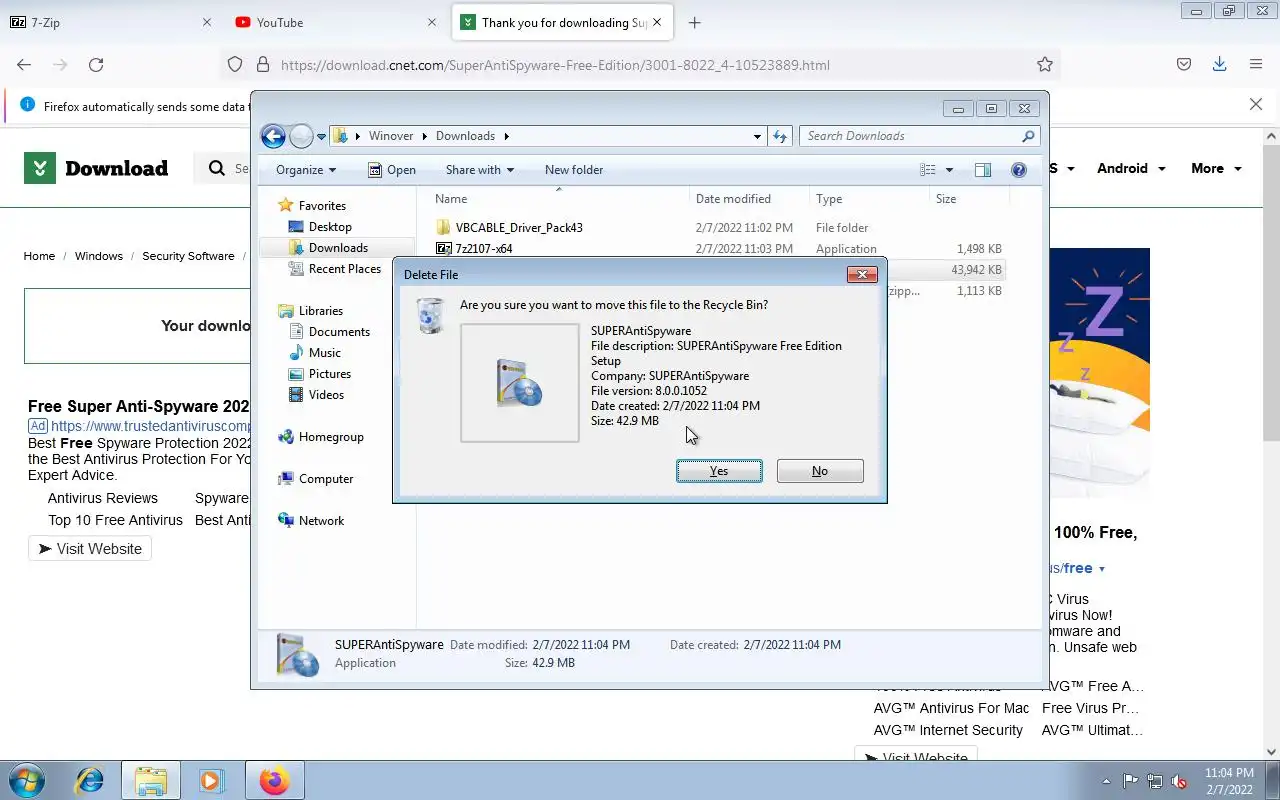This screenshot has height=800, width=1280.
Task: Open the Share with menu
Action: tap(480, 170)
